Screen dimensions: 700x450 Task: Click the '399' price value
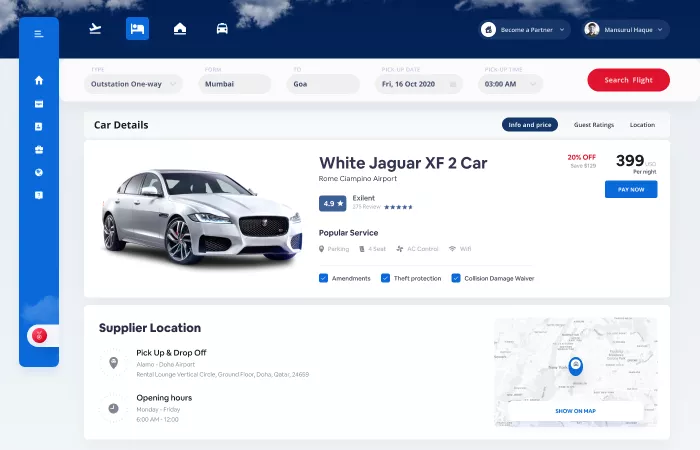(x=630, y=160)
